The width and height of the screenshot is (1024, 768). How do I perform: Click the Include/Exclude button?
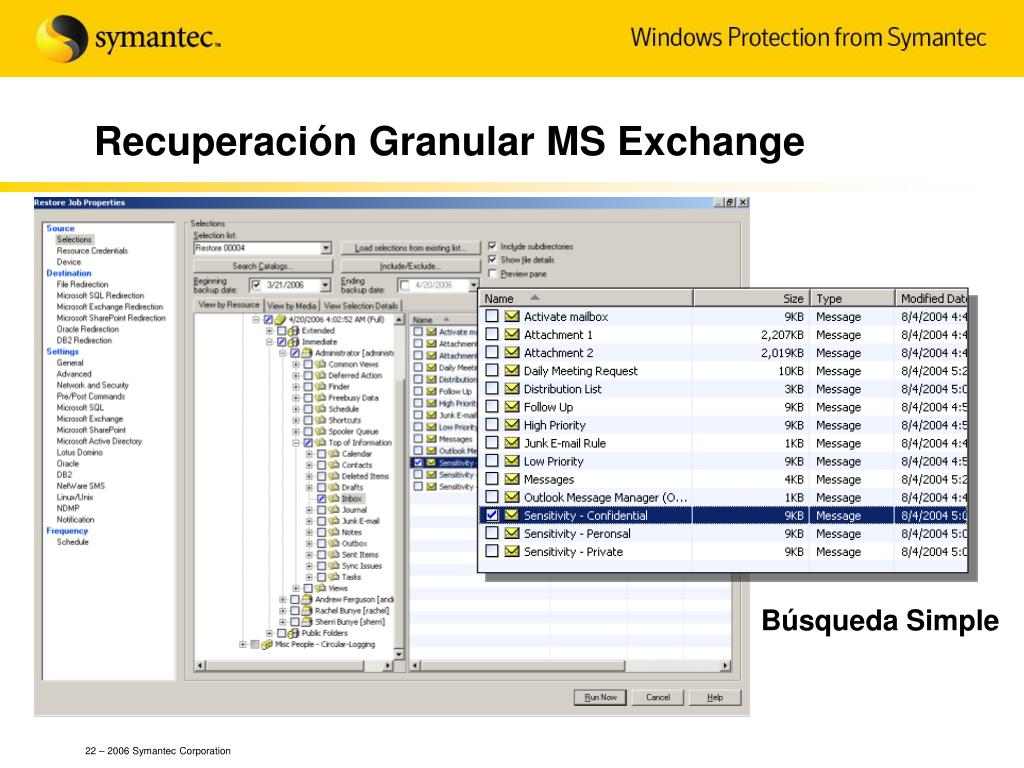point(410,266)
